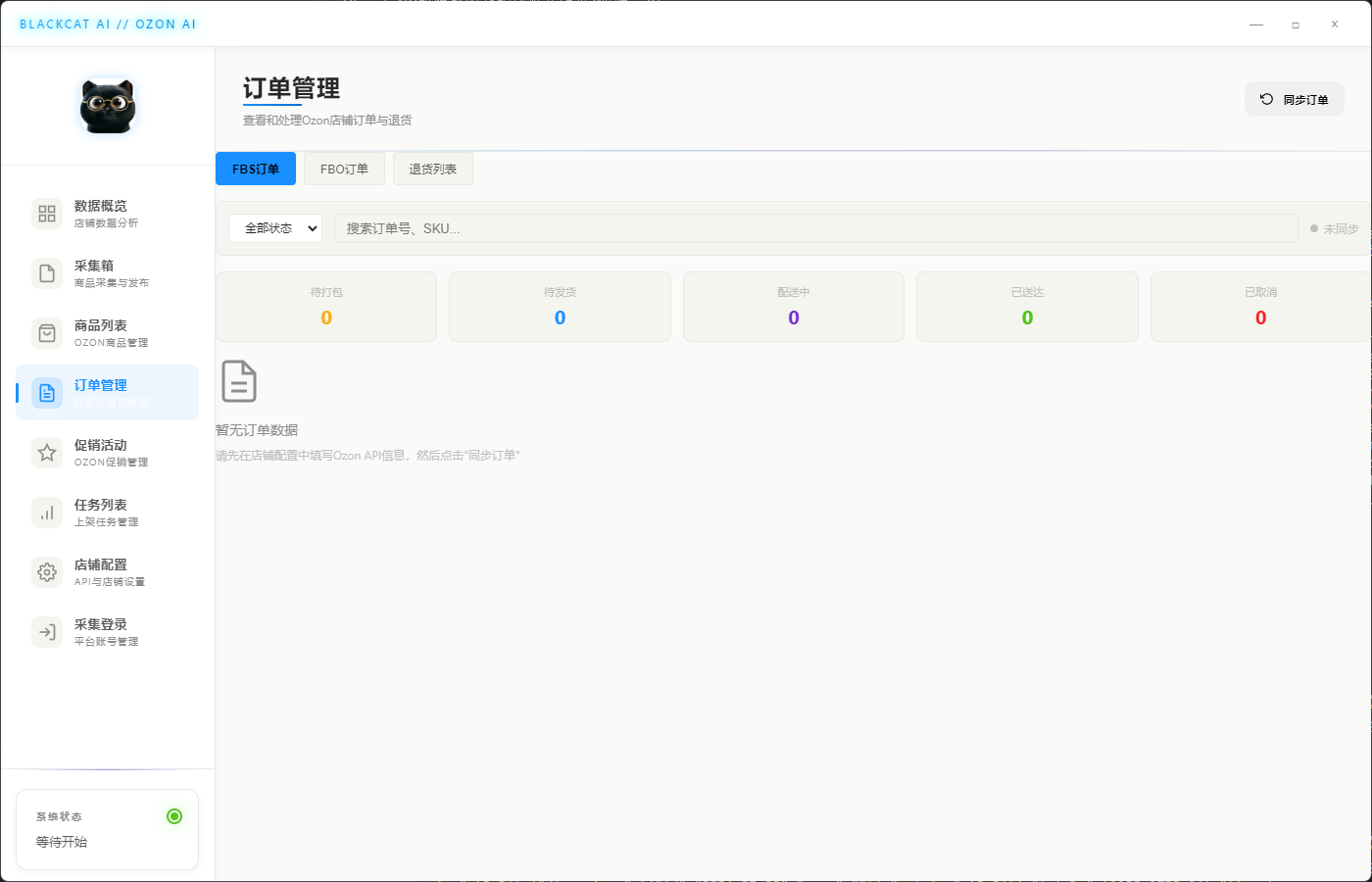Image resolution: width=1372 pixels, height=882 pixels.
Task: Click the sync refresh arrow icon
Action: (x=1266, y=99)
